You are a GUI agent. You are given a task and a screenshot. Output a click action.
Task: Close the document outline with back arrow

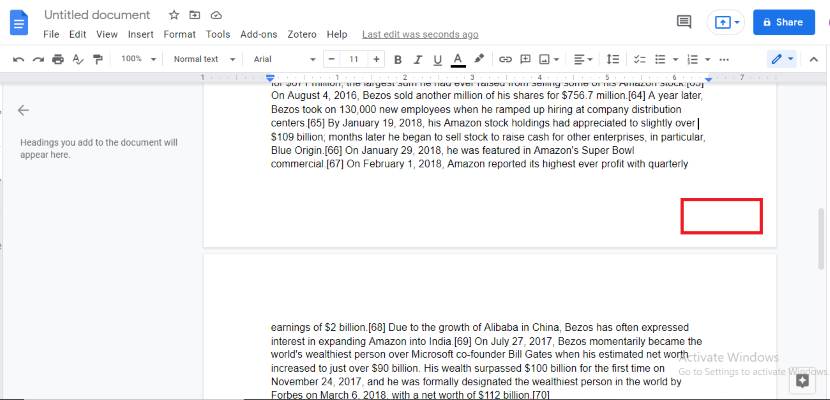pyautogui.click(x=23, y=110)
